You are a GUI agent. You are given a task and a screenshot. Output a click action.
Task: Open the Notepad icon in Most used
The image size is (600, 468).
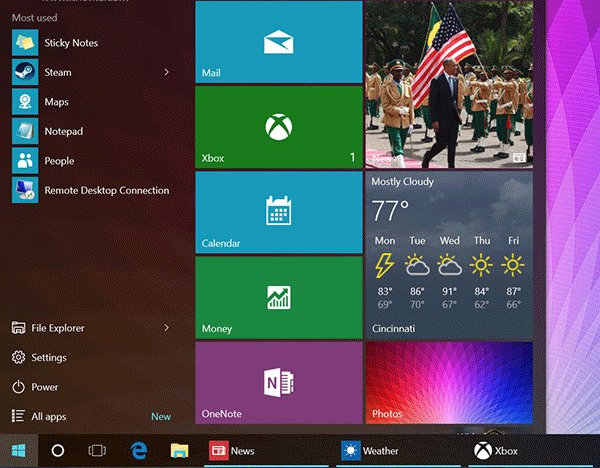(x=25, y=131)
